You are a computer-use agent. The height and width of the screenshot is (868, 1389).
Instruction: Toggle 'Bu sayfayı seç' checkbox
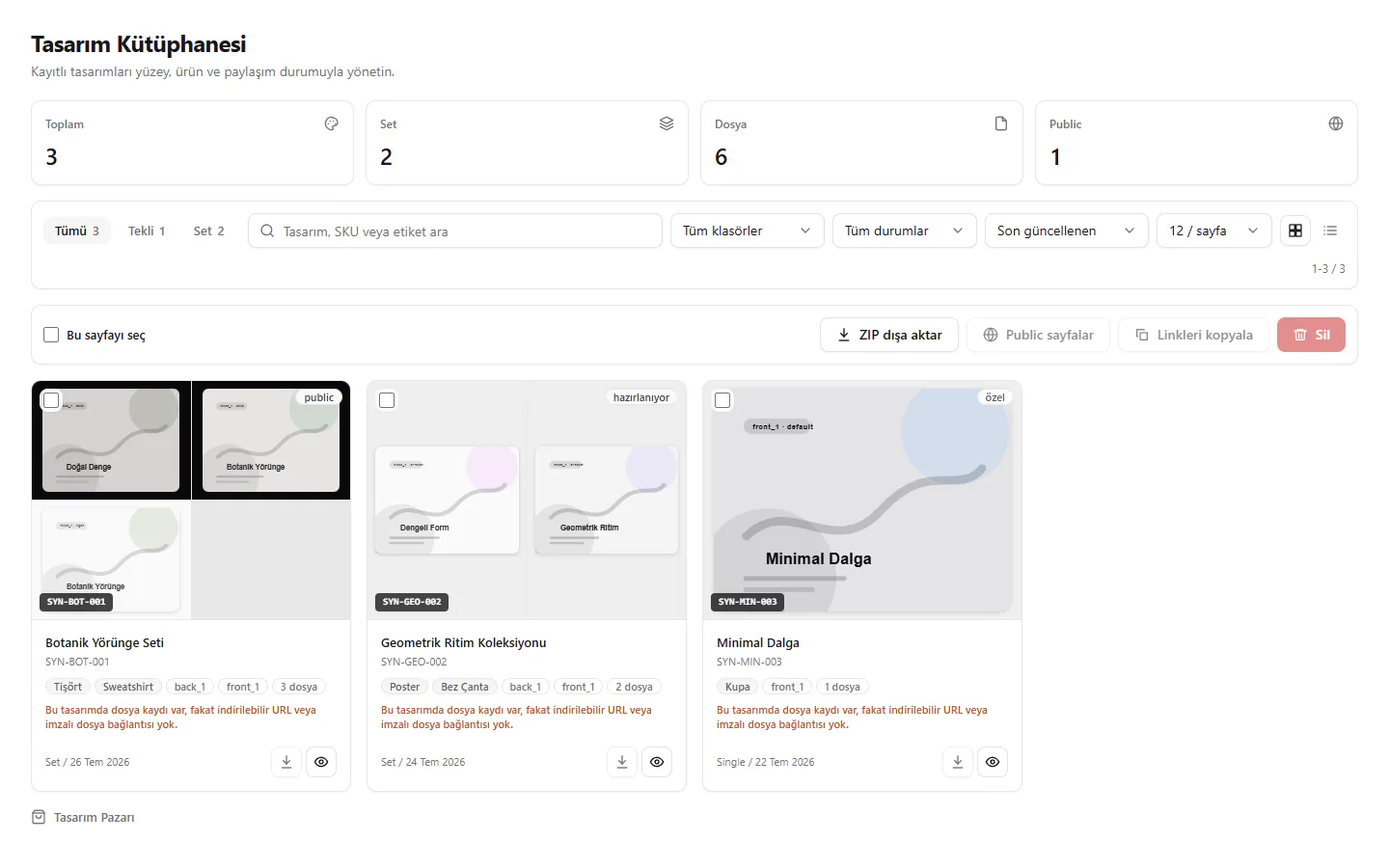[x=51, y=335]
